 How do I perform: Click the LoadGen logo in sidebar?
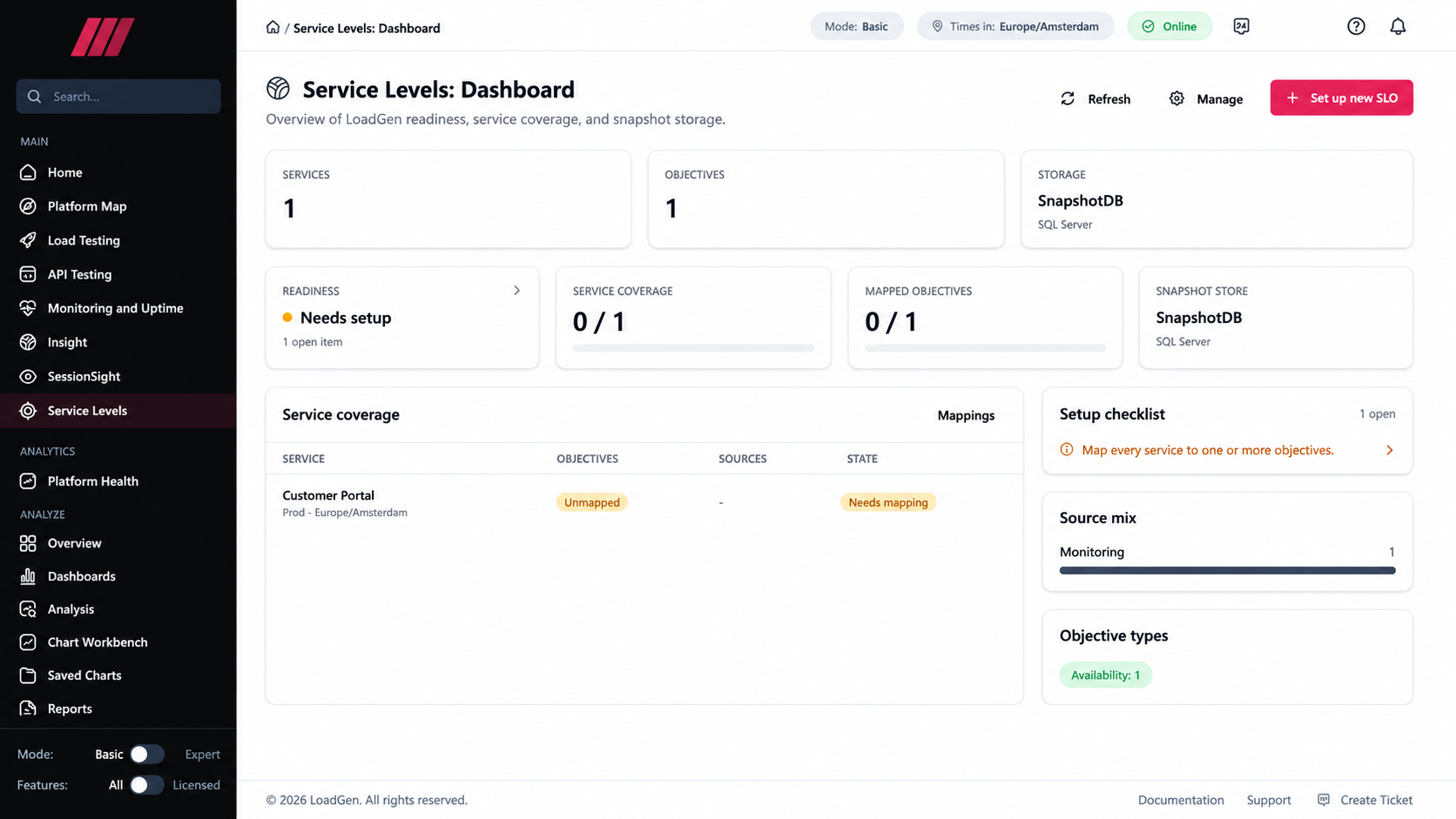coord(103,37)
